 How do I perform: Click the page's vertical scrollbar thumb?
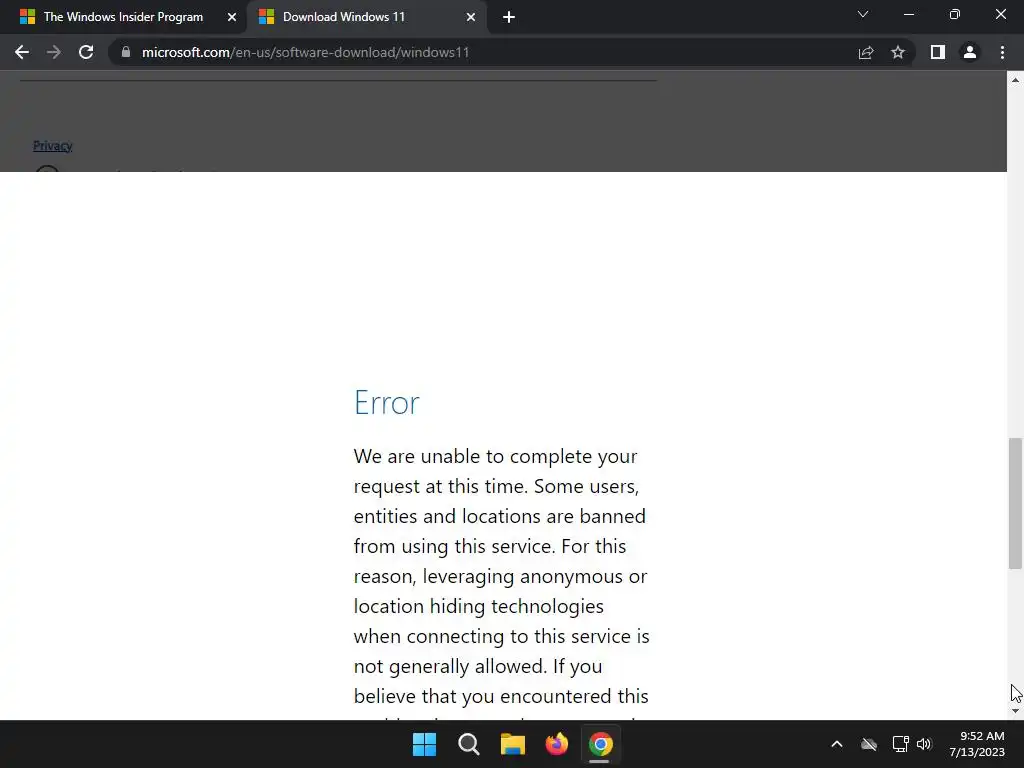click(x=1015, y=504)
